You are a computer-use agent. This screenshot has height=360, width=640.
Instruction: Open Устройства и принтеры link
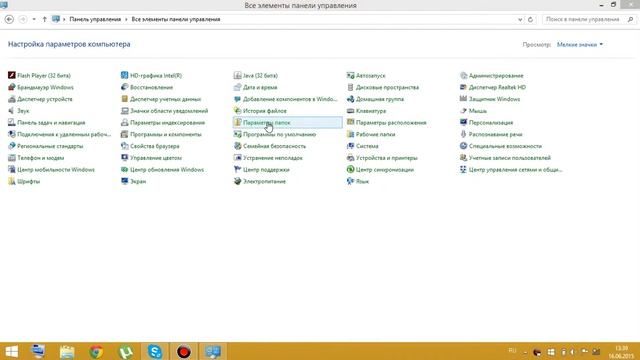387,158
